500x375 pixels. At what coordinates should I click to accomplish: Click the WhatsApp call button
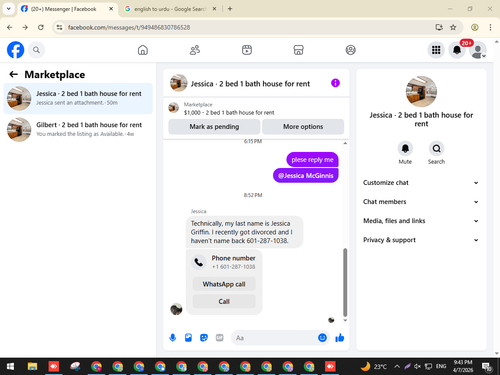(224, 284)
